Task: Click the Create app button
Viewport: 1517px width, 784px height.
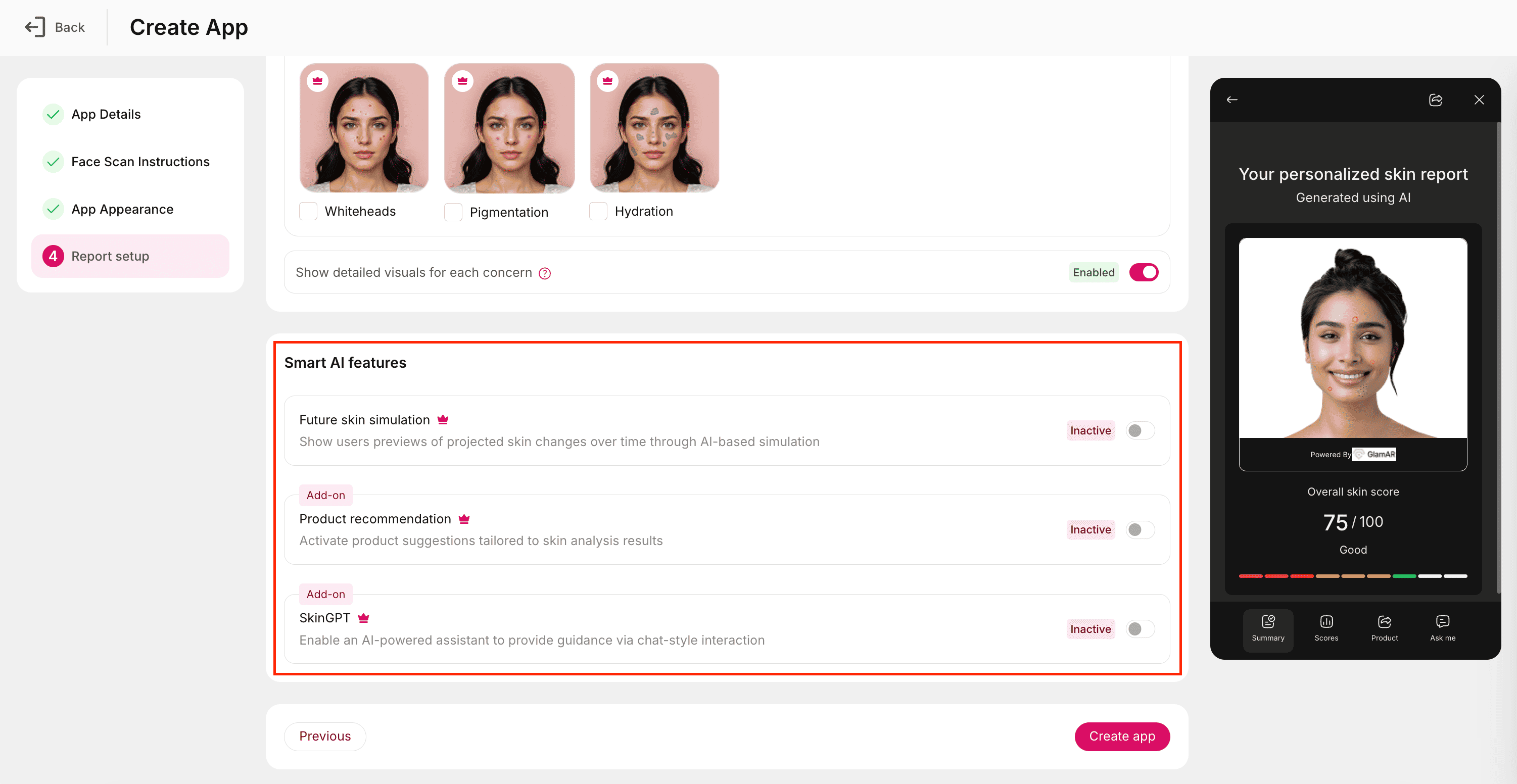Action: (x=1121, y=737)
